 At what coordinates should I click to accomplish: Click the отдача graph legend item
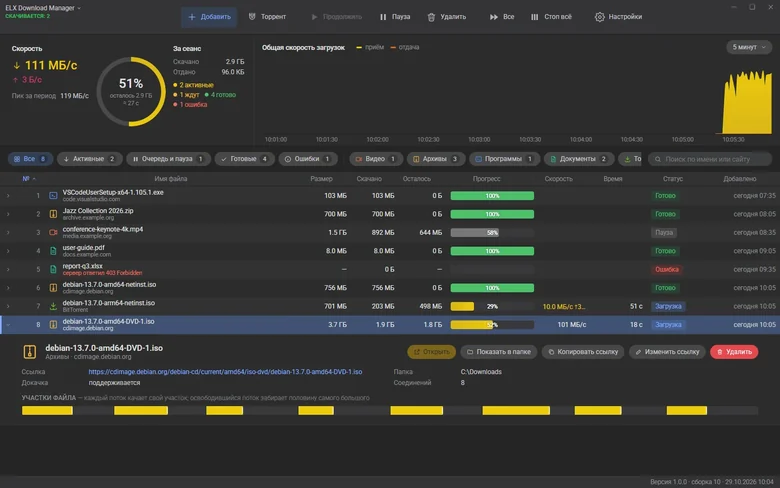405,47
